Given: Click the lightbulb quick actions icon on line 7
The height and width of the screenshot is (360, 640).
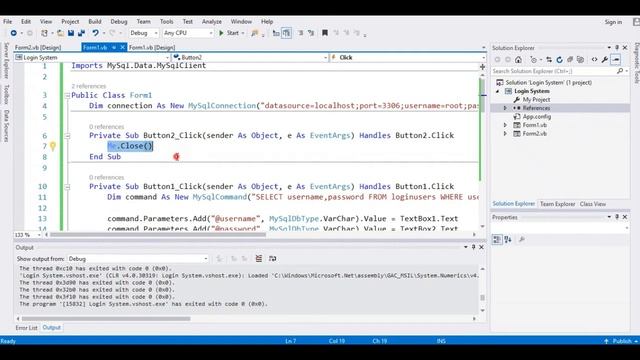Looking at the screenshot, I should pos(53,146).
